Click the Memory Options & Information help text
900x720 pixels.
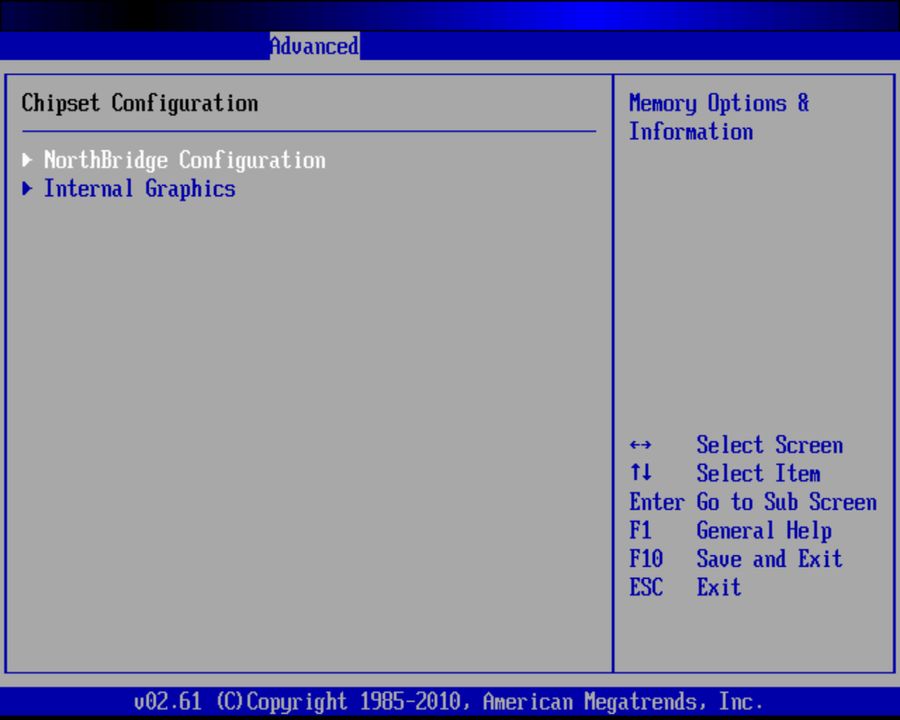pyautogui.click(x=719, y=117)
